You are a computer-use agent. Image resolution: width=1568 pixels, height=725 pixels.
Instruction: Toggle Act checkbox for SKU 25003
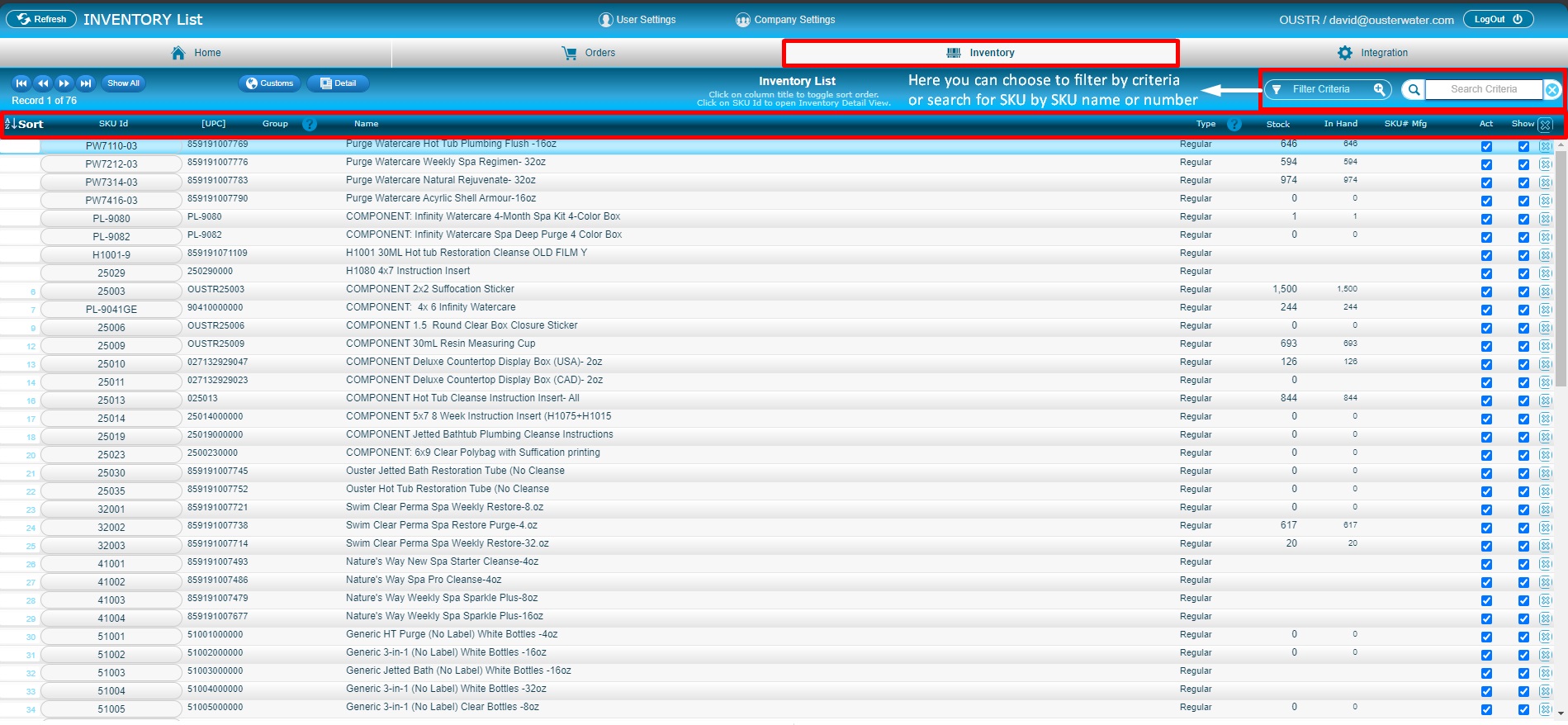pos(1486,291)
